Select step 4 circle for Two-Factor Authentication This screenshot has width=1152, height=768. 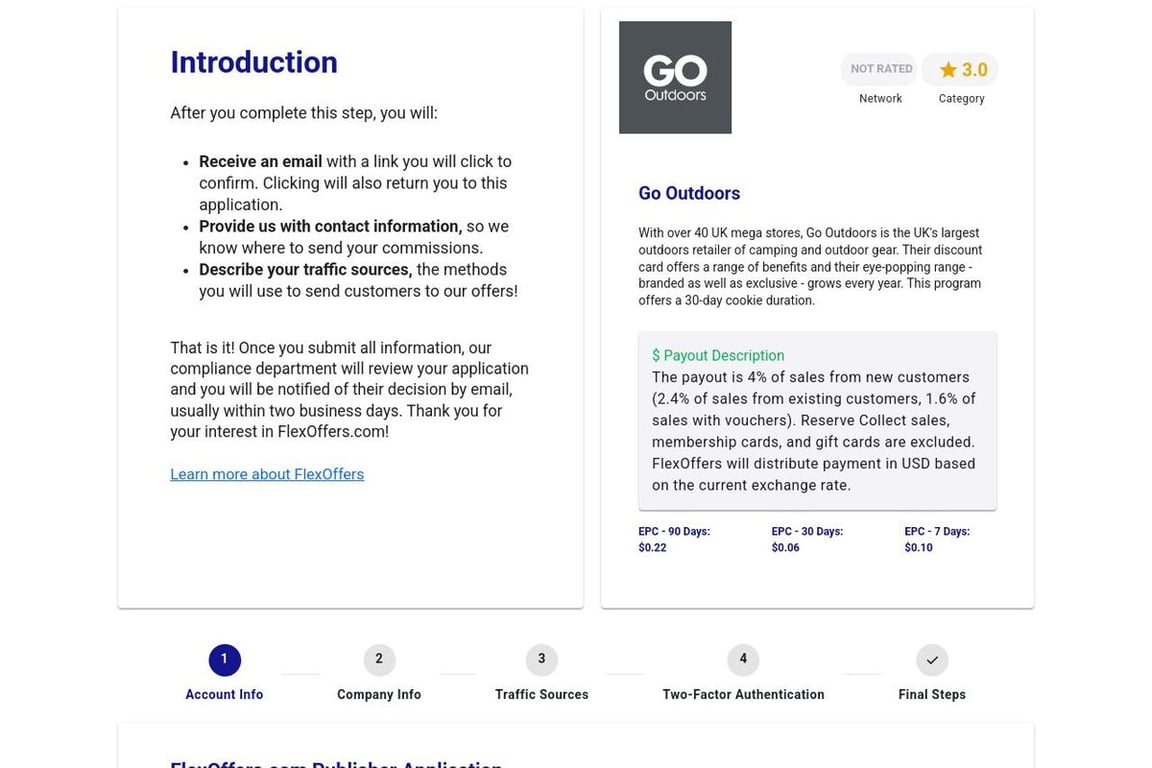click(744, 660)
